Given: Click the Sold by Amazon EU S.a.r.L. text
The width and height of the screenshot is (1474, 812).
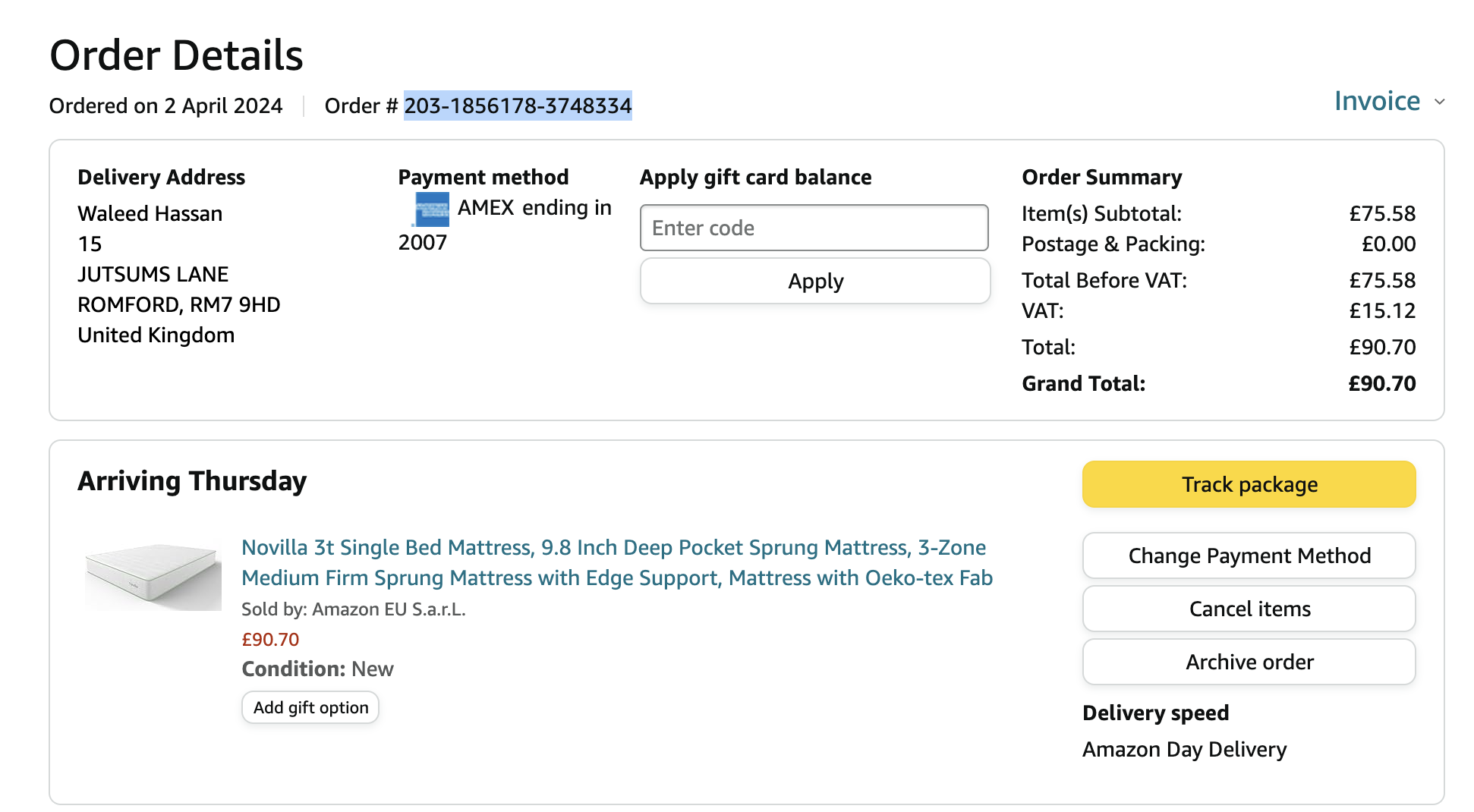Looking at the screenshot, I should coord(354,609).
